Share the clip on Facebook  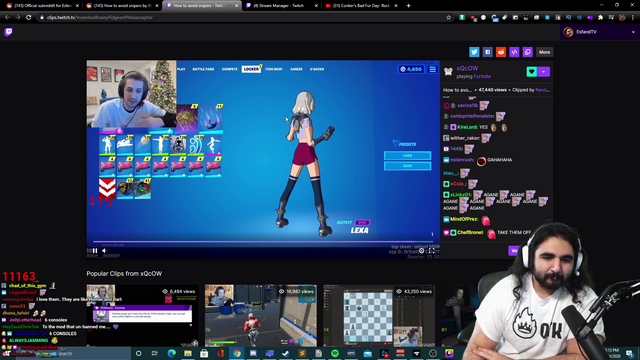tap(487, 52)
